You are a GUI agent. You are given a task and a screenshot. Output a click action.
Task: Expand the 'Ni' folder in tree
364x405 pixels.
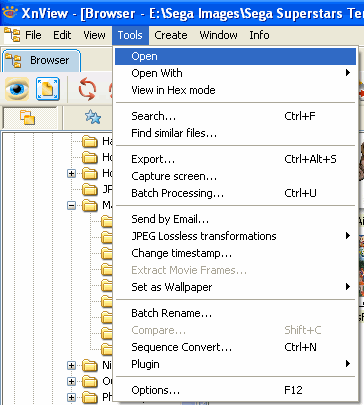71,365
